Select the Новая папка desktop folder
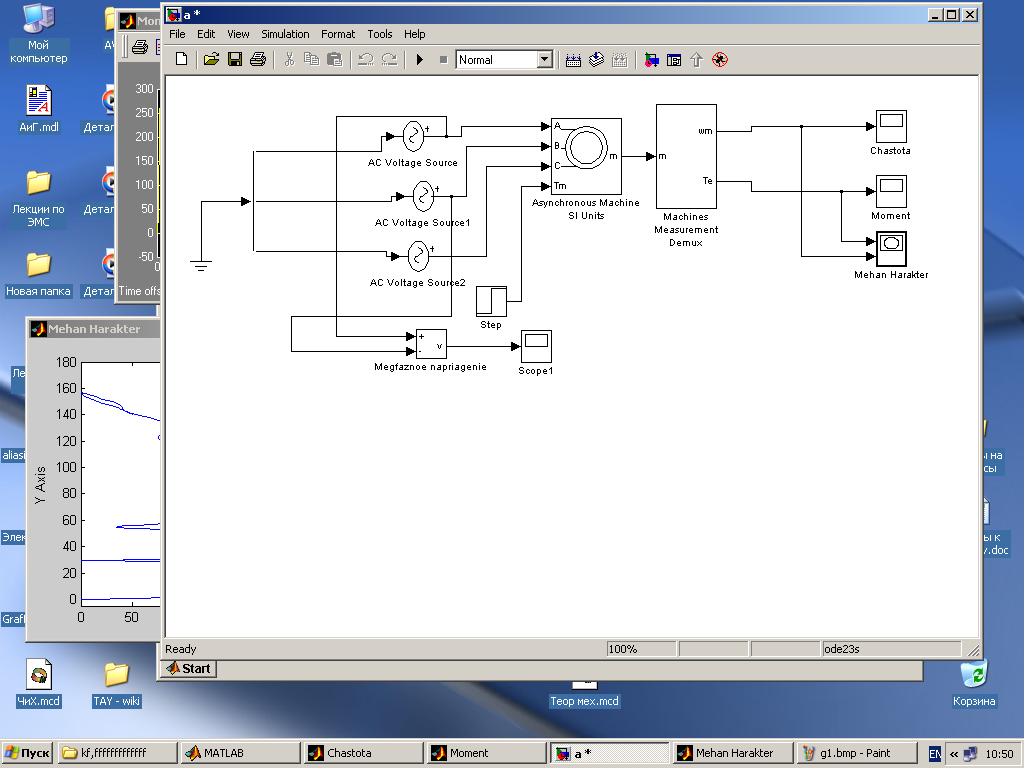 [39, 274]
